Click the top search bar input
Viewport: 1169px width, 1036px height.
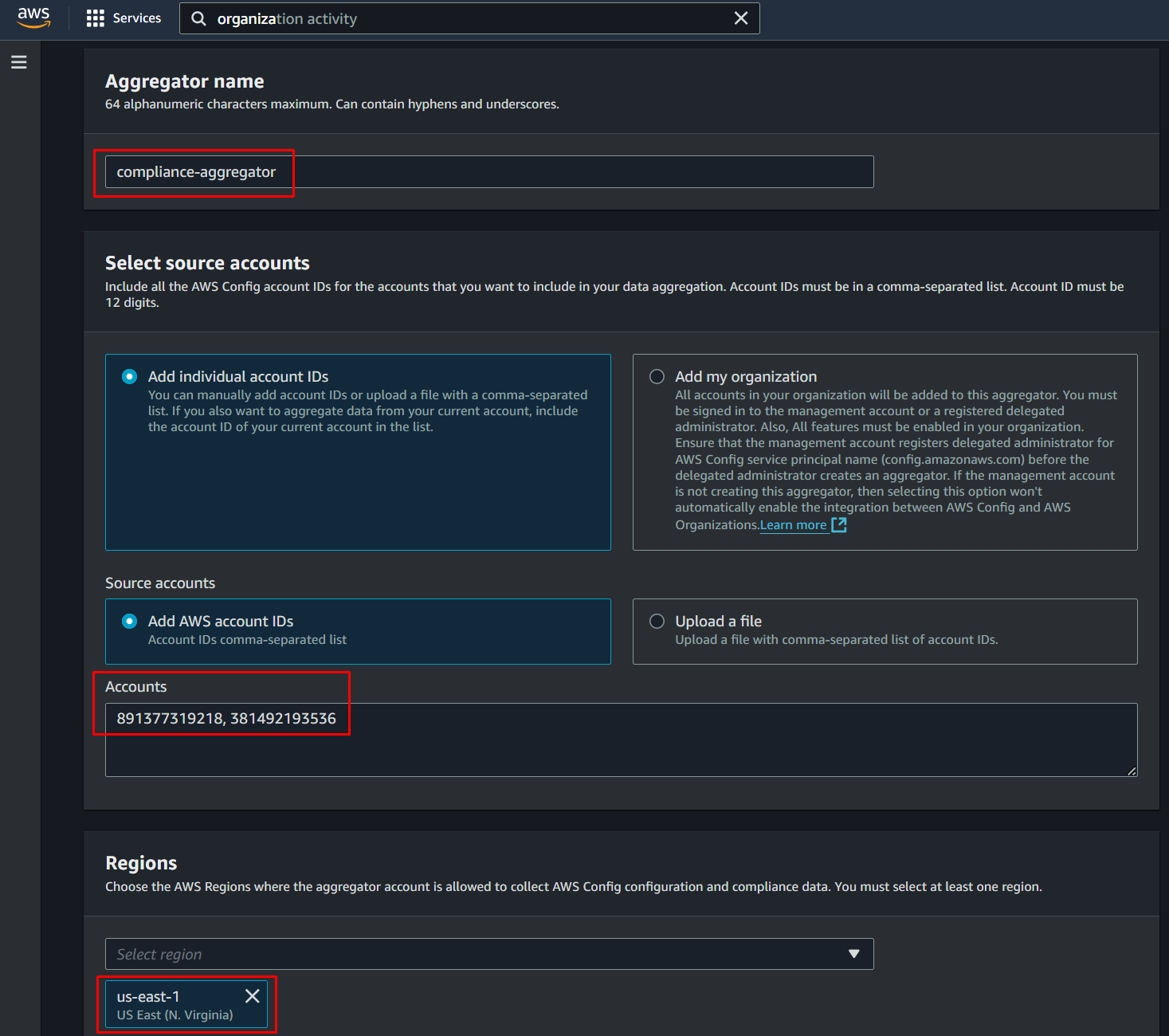[x=470, y=18]
